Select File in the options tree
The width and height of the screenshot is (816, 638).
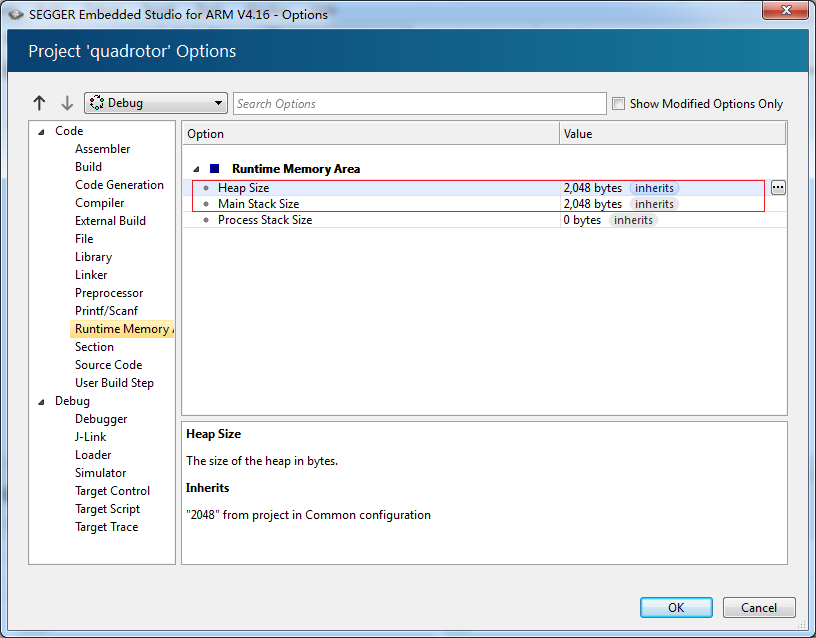coord(84,239)
